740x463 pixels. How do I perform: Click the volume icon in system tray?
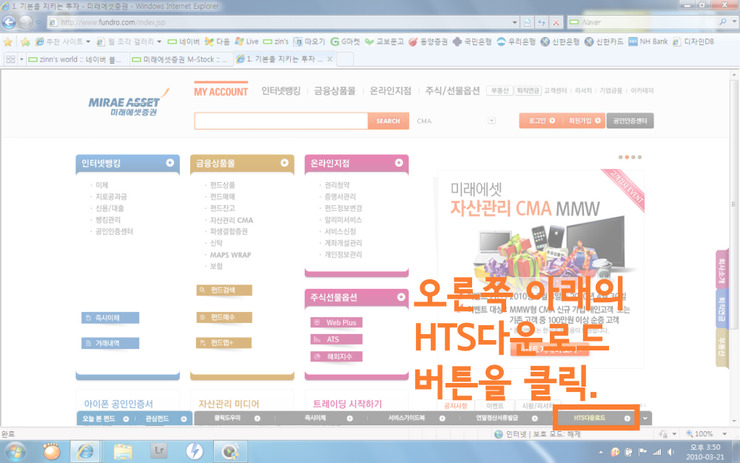coord(670,452)
